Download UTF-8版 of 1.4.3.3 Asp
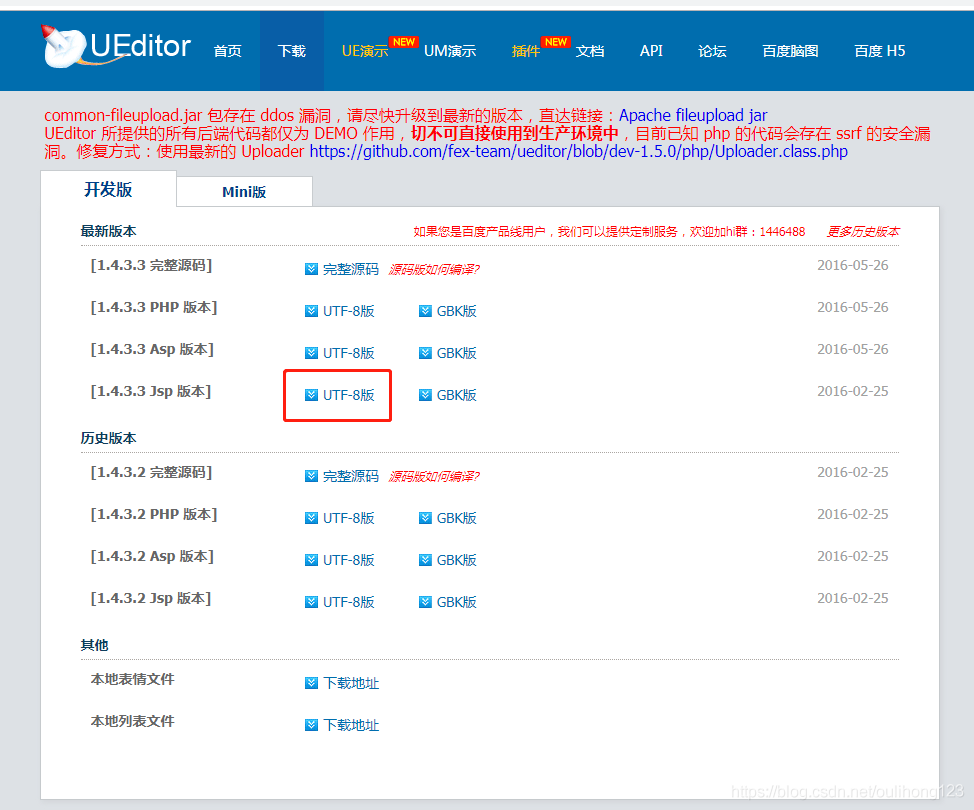 point(349,353)
